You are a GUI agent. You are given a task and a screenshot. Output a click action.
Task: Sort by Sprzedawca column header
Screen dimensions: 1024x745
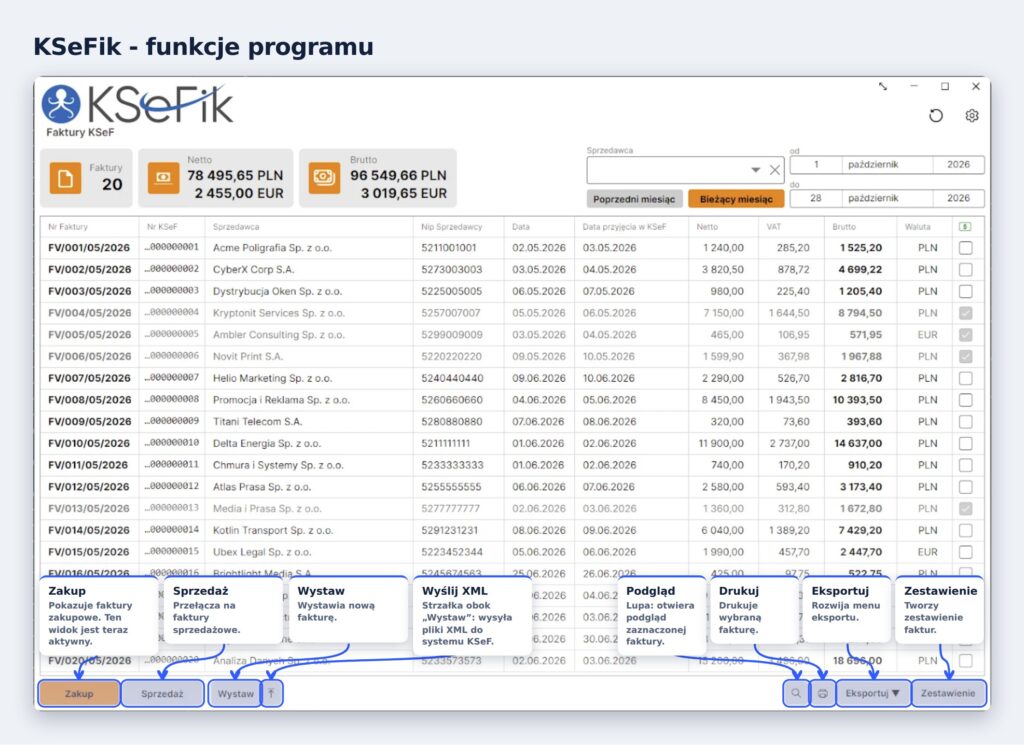236,227
